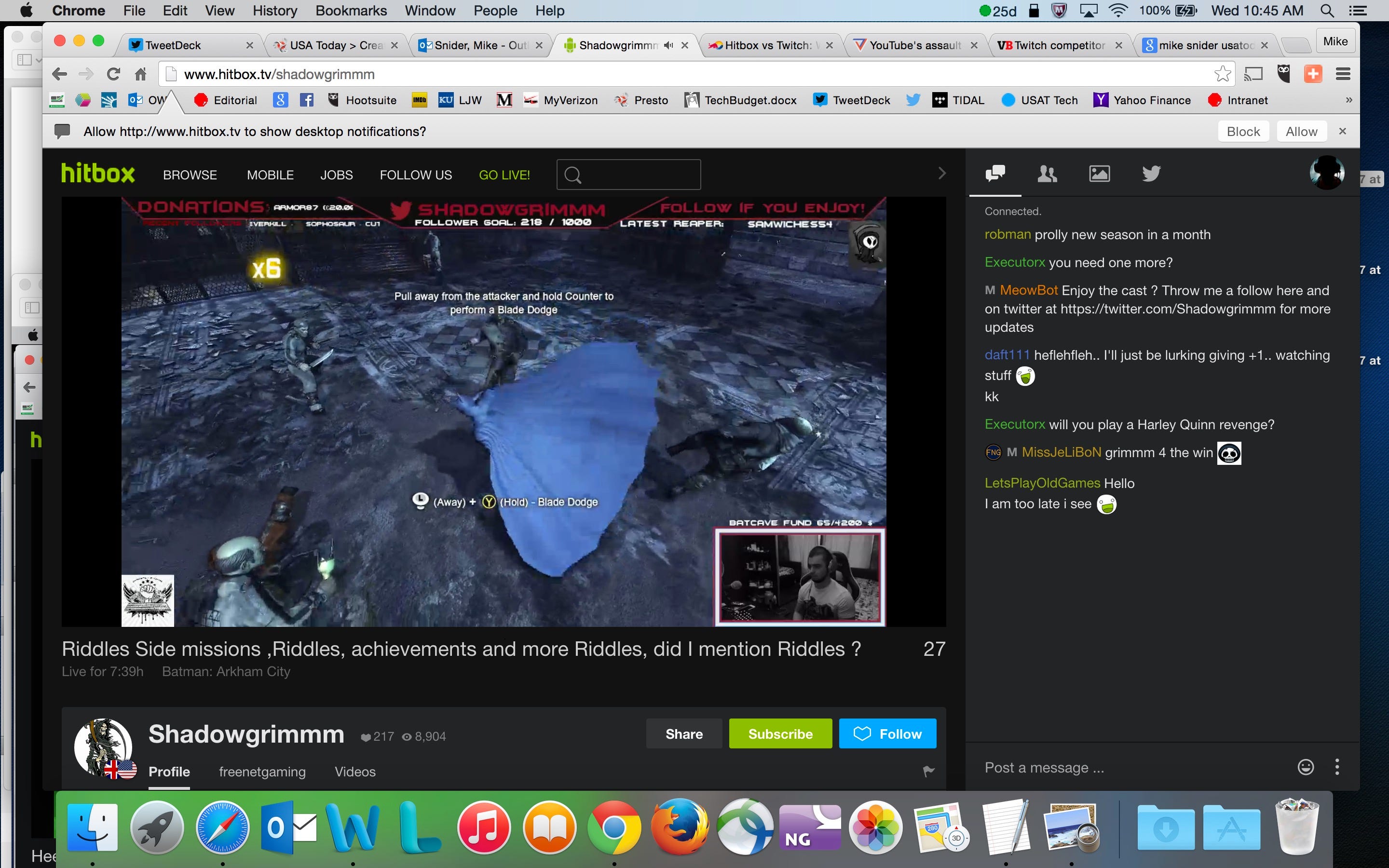Bookmark this page with the star icon
Screen dimensions: 1389x868
[1223, 74]
